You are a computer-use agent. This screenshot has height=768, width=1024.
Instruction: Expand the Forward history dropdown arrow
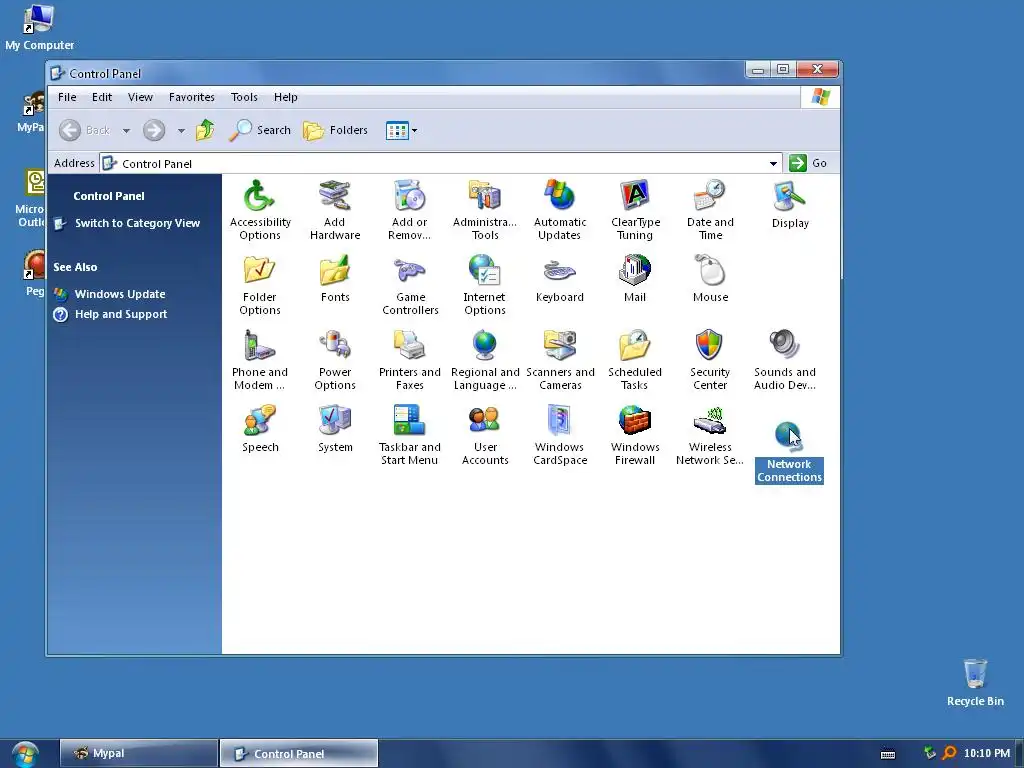[181, 131]
